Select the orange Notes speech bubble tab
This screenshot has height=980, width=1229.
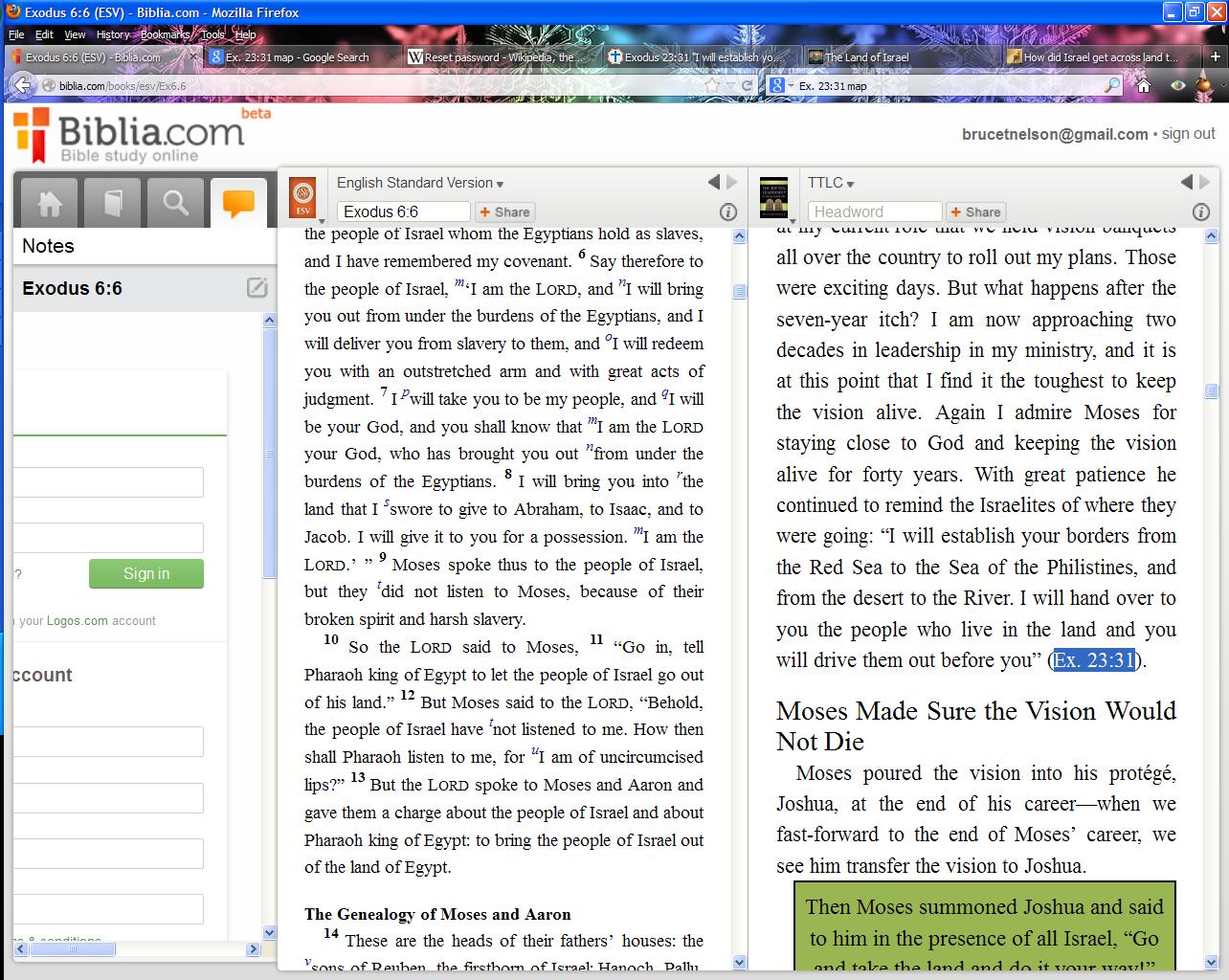tap(238, 203)
